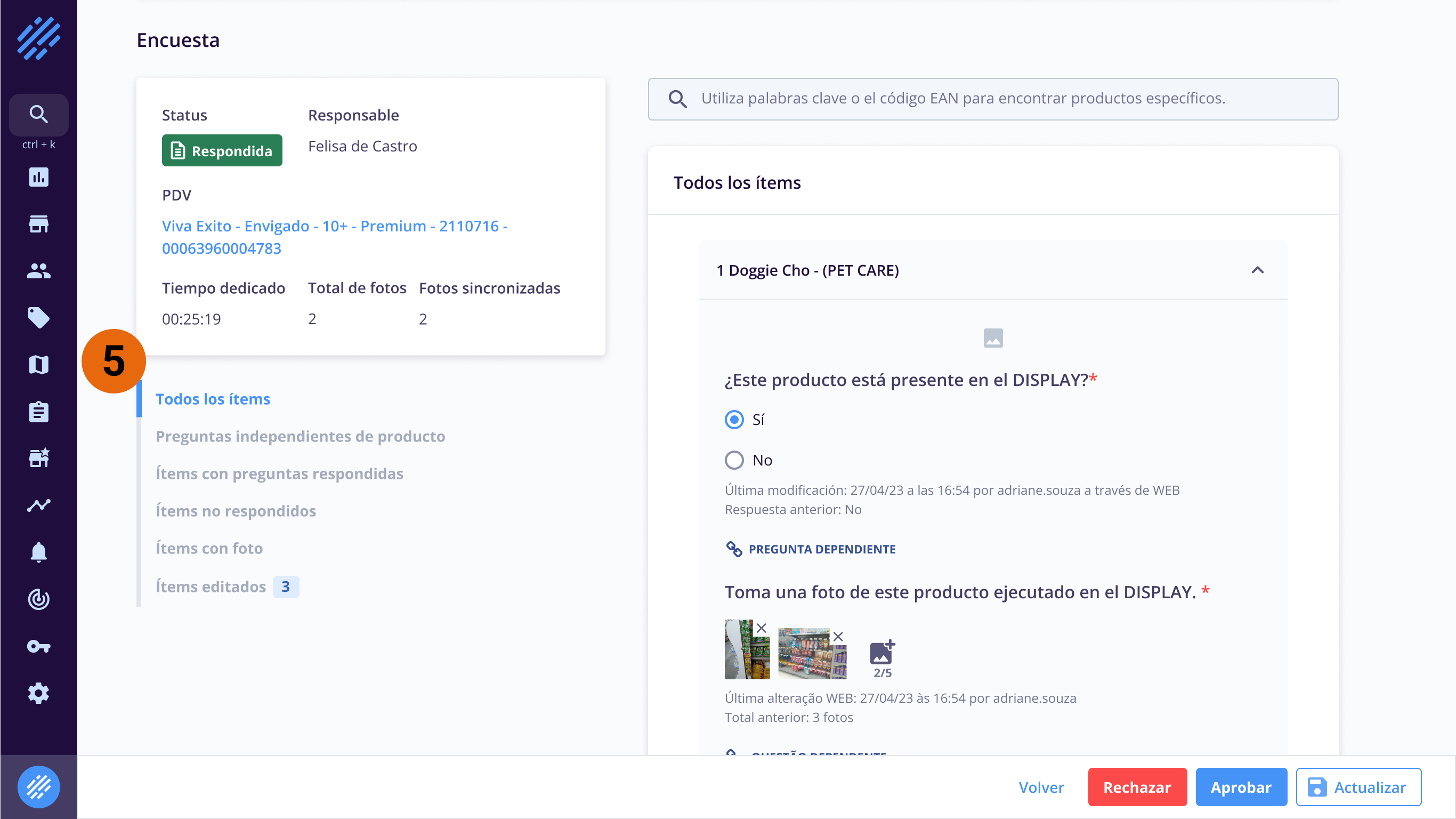Viewport: 1456px width, 819px height.
Task: Open the clipboard tasks sidebar icon
Action: click(38, 412)
